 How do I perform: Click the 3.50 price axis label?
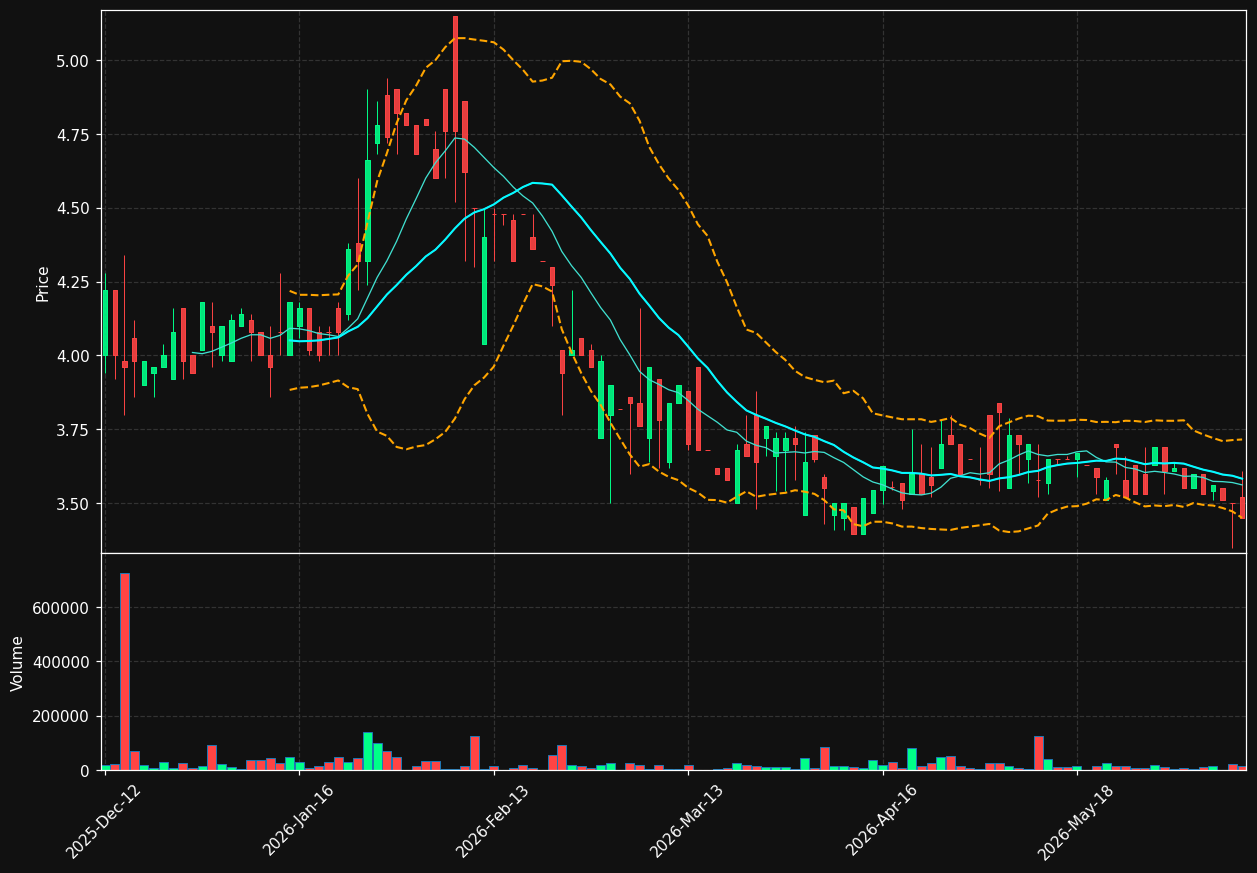pos(72,504)
